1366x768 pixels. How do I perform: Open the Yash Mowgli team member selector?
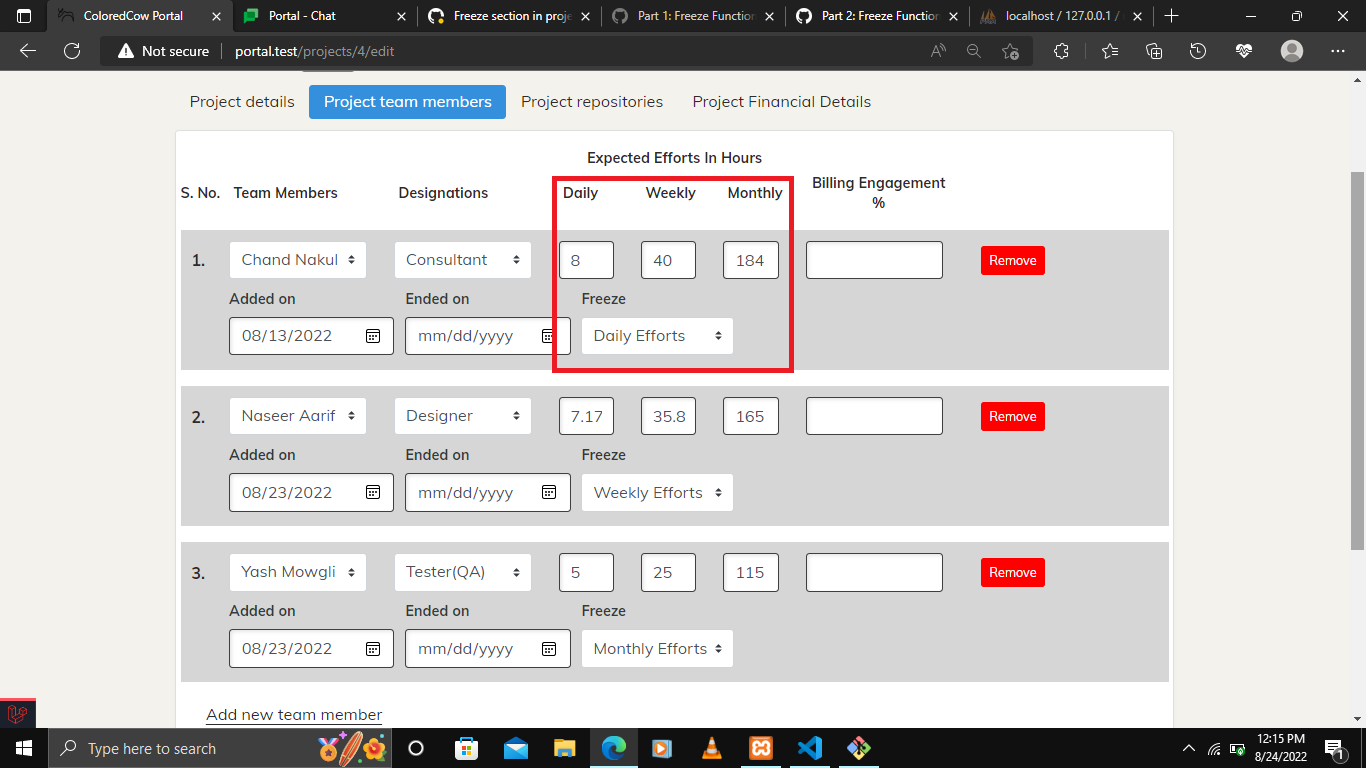pos(297,571)
